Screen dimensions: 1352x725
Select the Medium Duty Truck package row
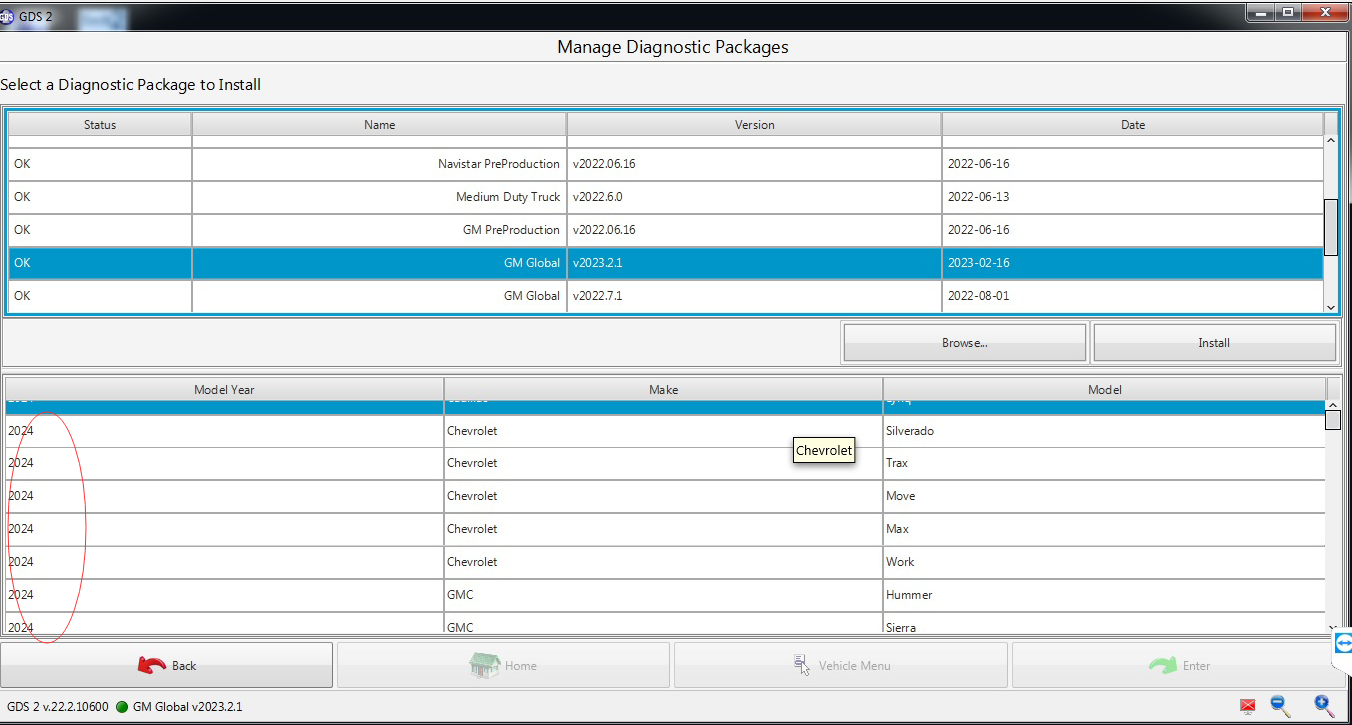(666, 197)
